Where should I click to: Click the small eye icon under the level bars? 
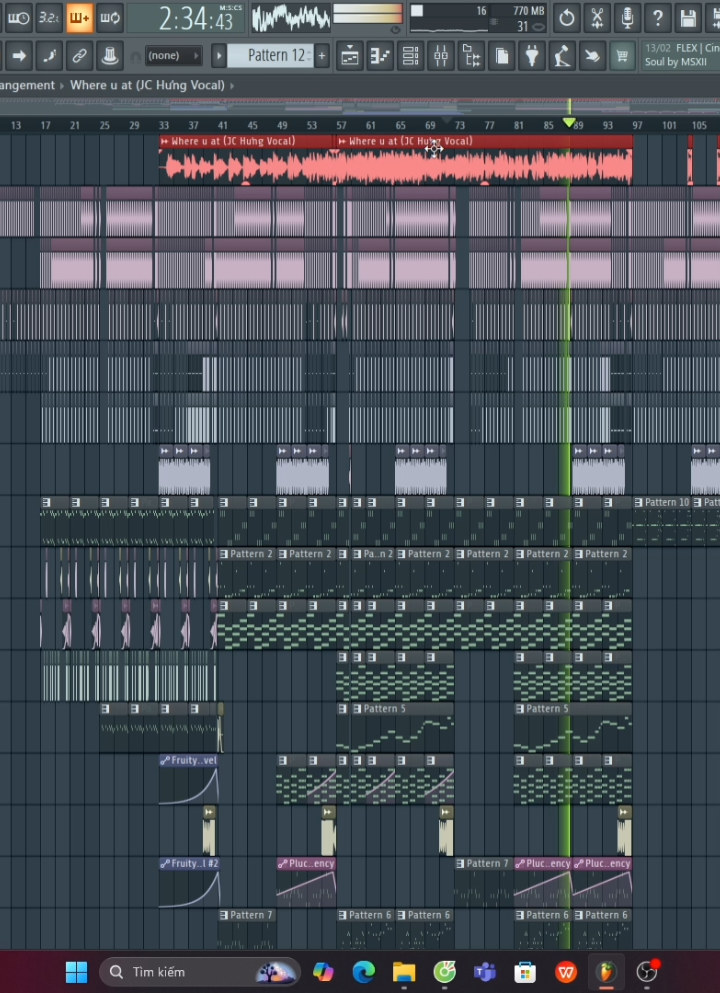point(396,29)
